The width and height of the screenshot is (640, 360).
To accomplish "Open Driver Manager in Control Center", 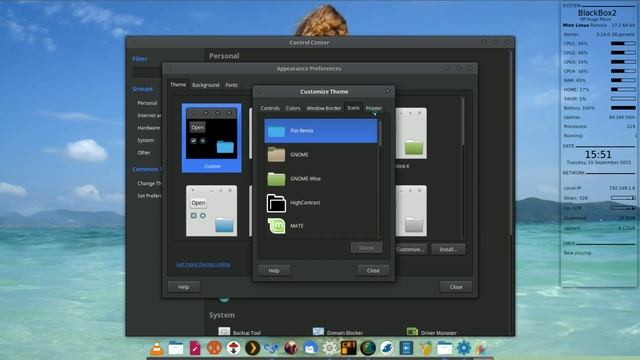I will point(432,332).
